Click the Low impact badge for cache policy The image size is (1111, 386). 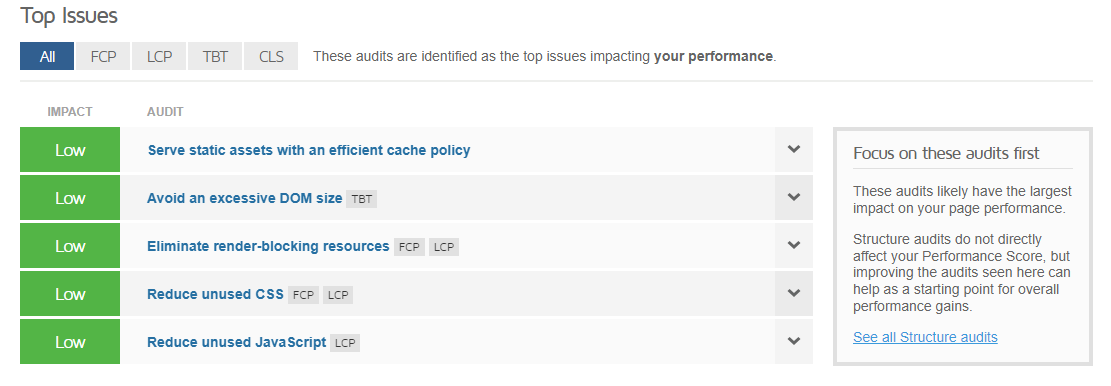coord(70,149)
